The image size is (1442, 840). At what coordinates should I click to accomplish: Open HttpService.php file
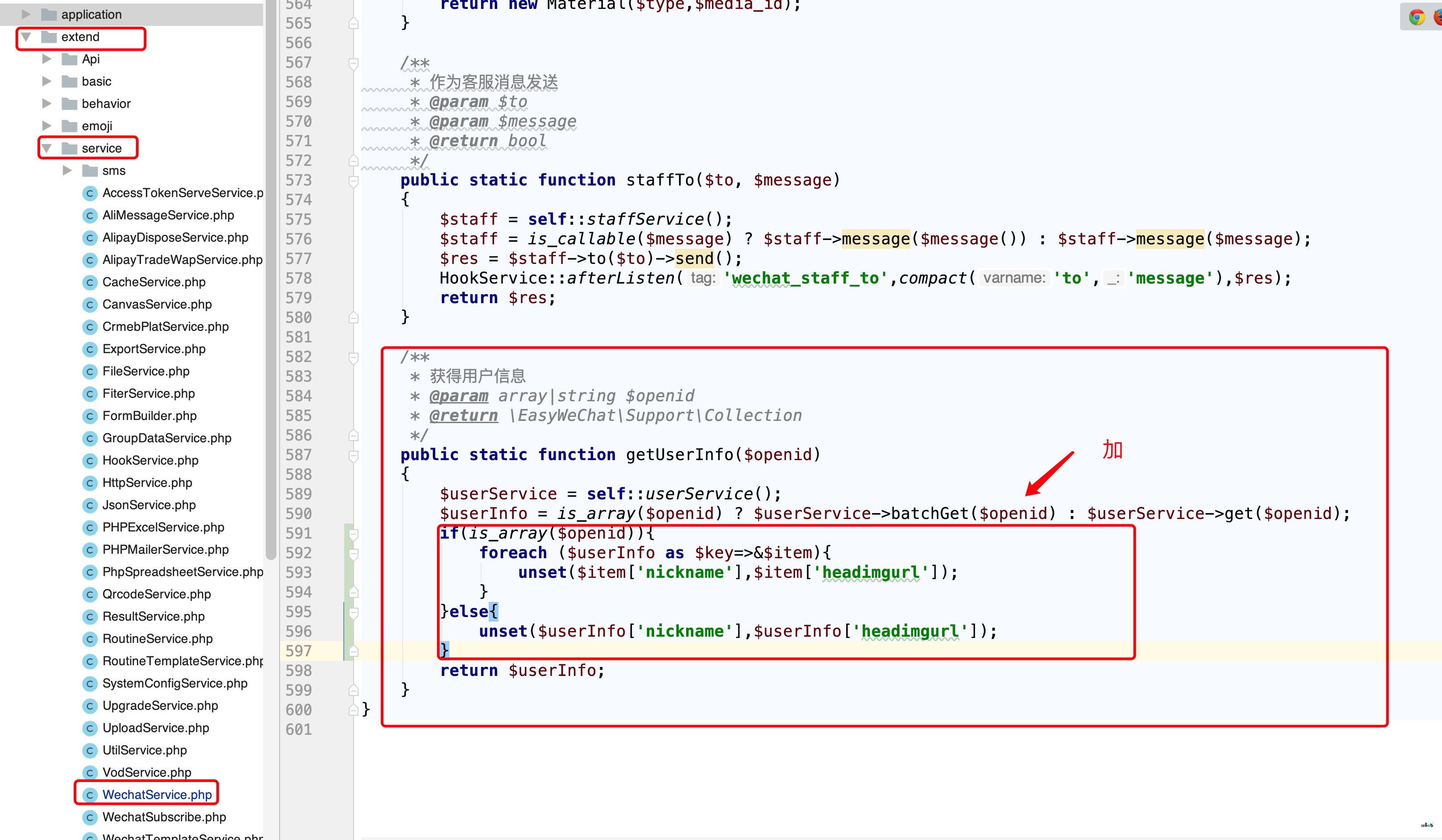(x=147, y=482)
